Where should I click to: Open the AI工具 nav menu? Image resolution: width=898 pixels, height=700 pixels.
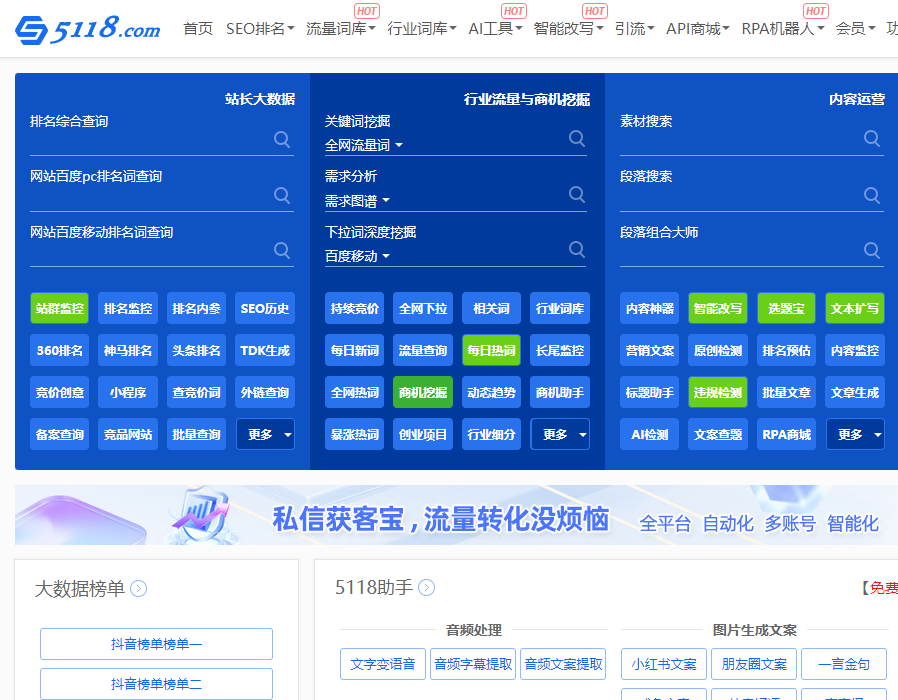pyautogui.click(x=495, y=29)
